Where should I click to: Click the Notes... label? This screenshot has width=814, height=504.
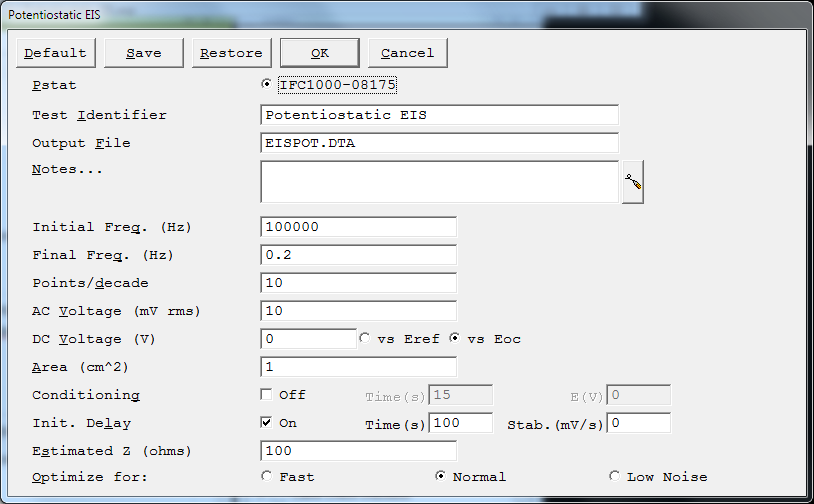pos(67,170)
